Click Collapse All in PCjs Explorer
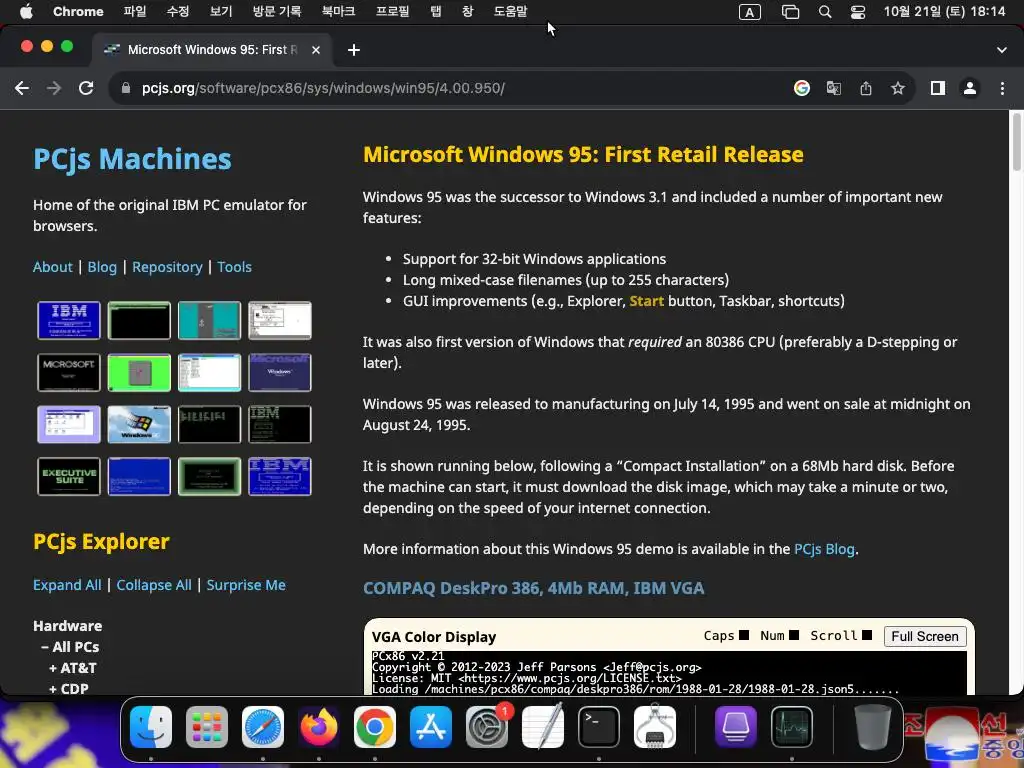Screen dimensions: 1024x768 pyautogui.click(x=154, y=585)
